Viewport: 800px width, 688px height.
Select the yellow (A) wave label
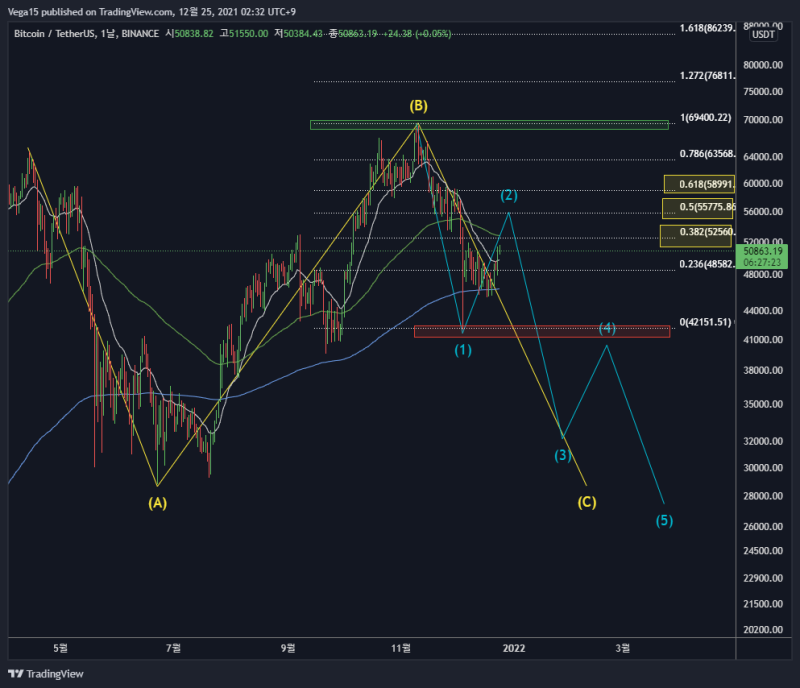pyautogui.click(x=158, y=503)
